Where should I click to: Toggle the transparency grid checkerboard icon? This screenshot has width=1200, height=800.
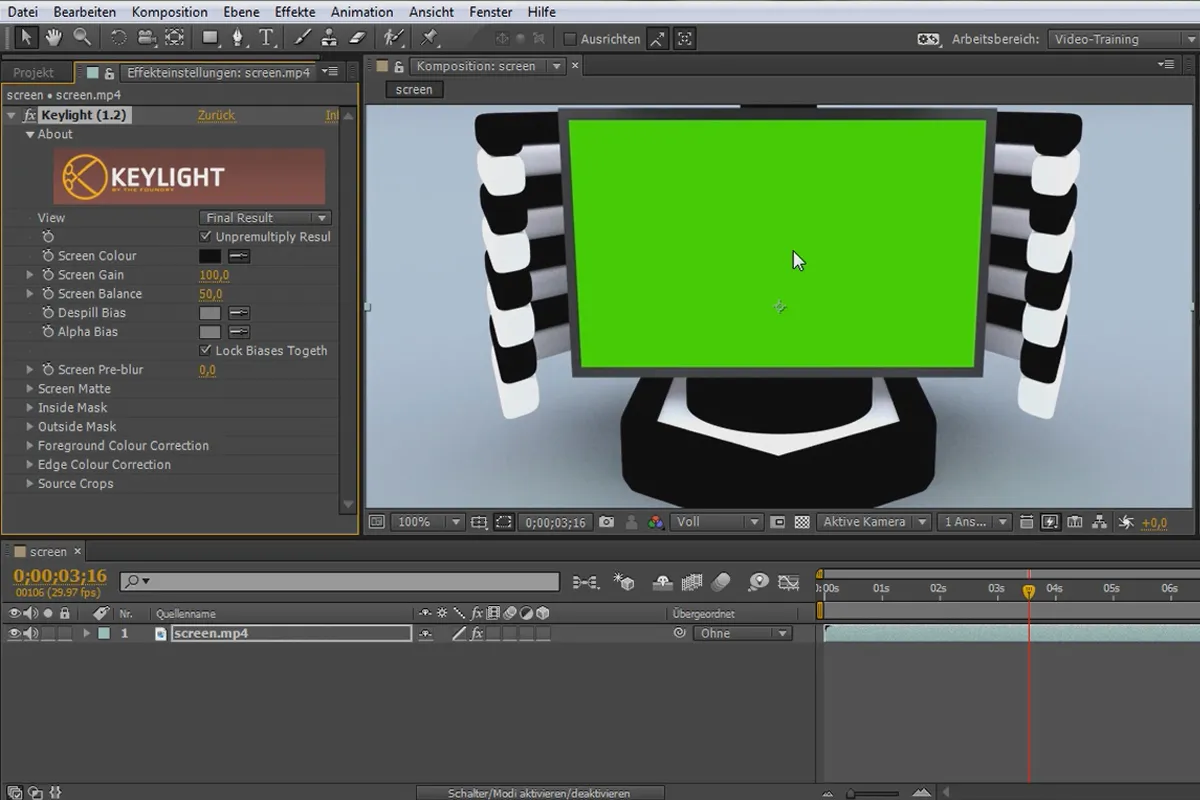[x=801, y=522]
